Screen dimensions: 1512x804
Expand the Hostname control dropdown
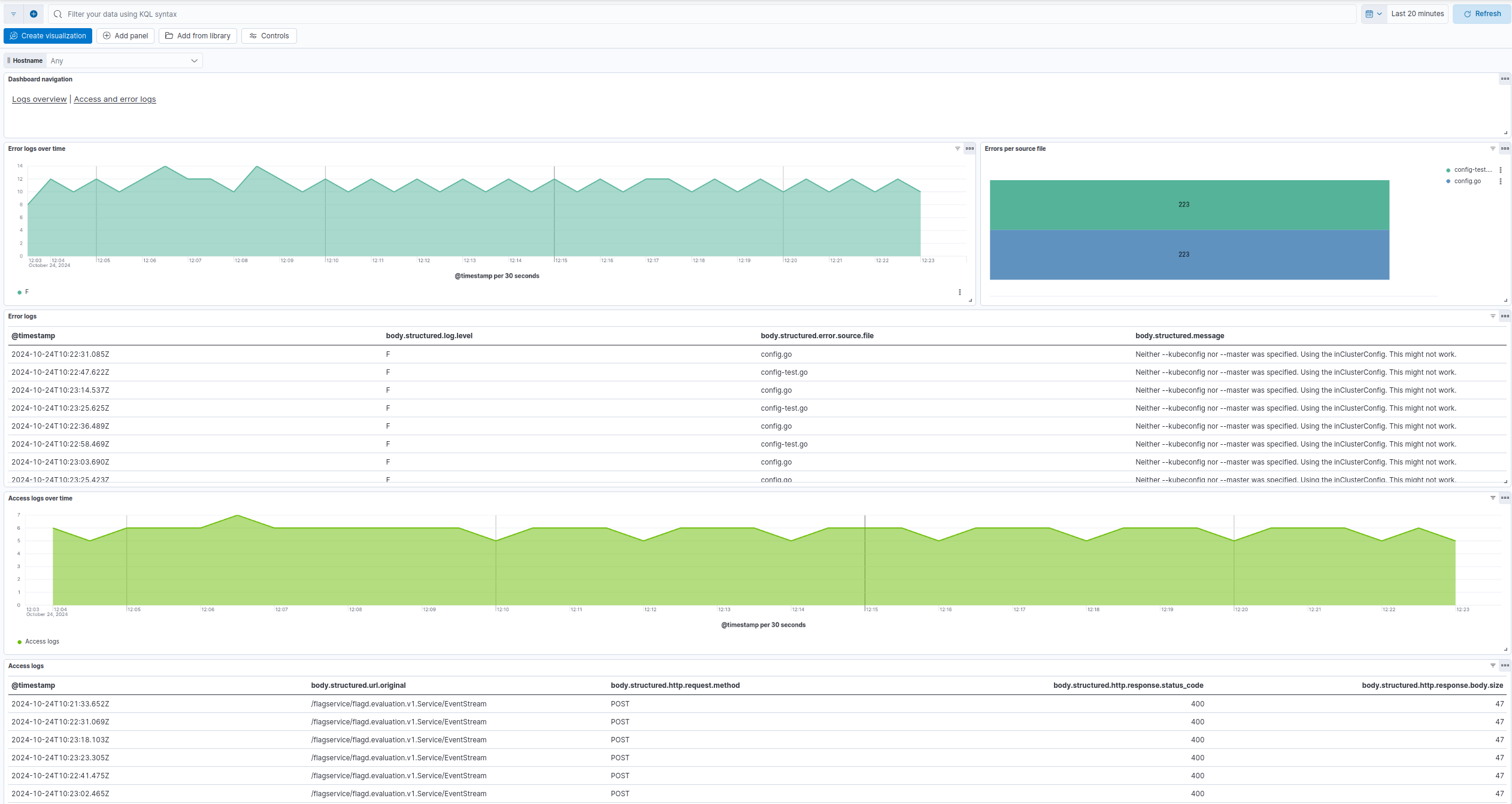pyautogui.click(x=124, y=60)
